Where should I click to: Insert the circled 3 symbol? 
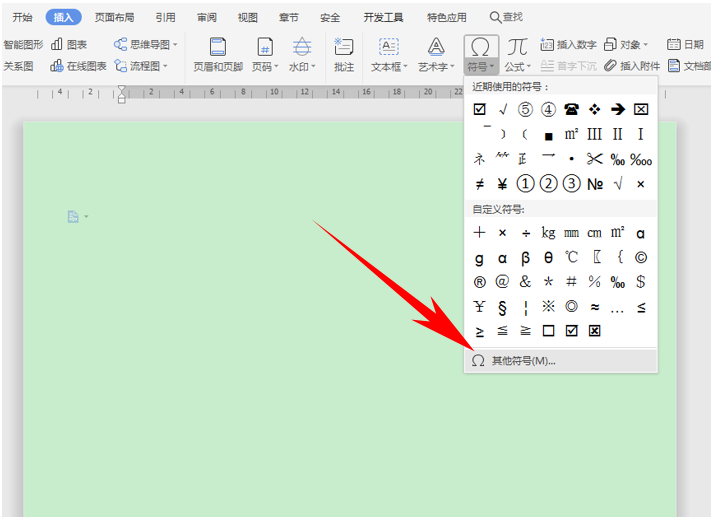tap(571, 184)
